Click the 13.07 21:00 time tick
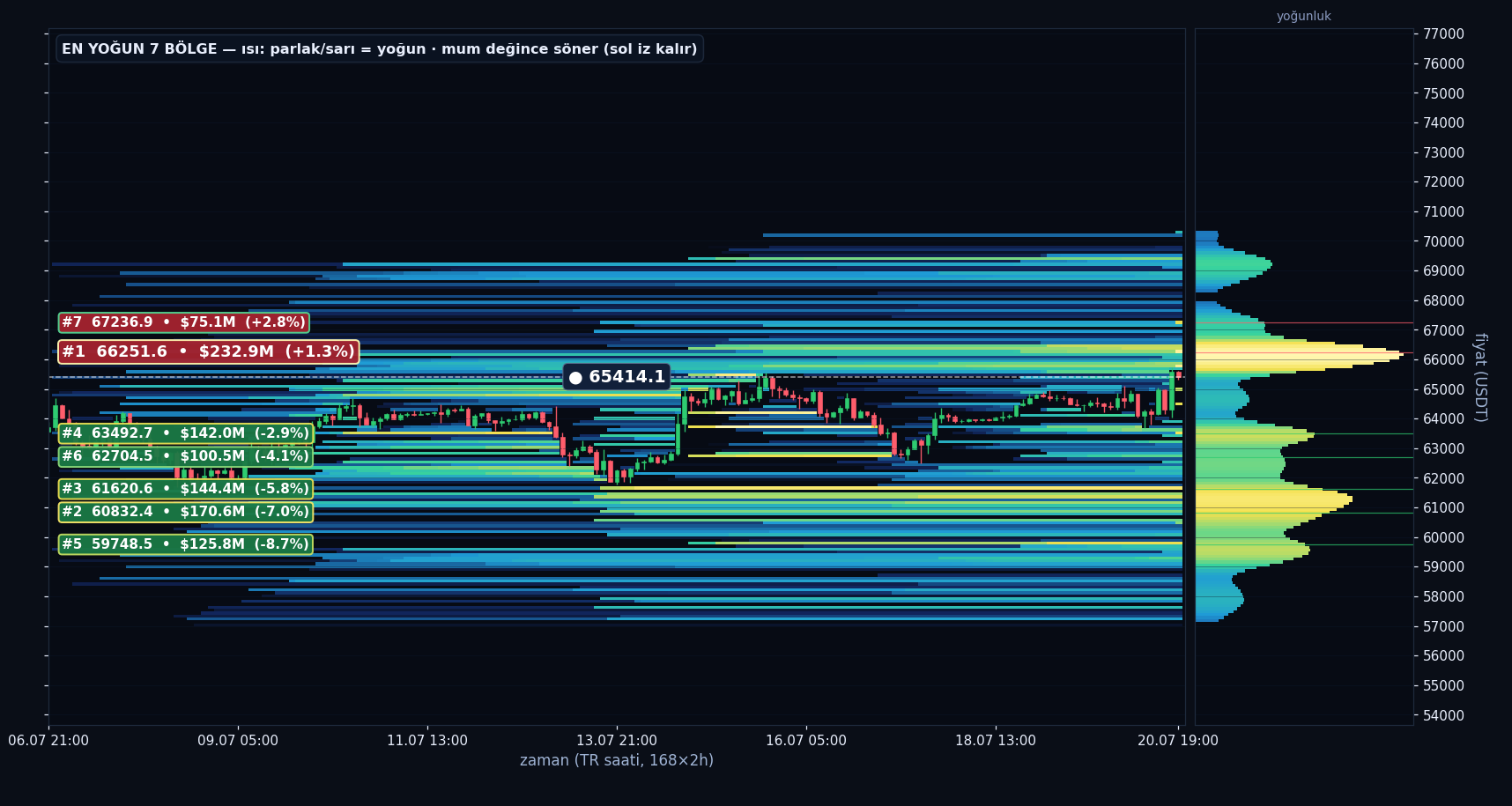Viewport: 1512px width, 806px height. [x=617, y=741]
